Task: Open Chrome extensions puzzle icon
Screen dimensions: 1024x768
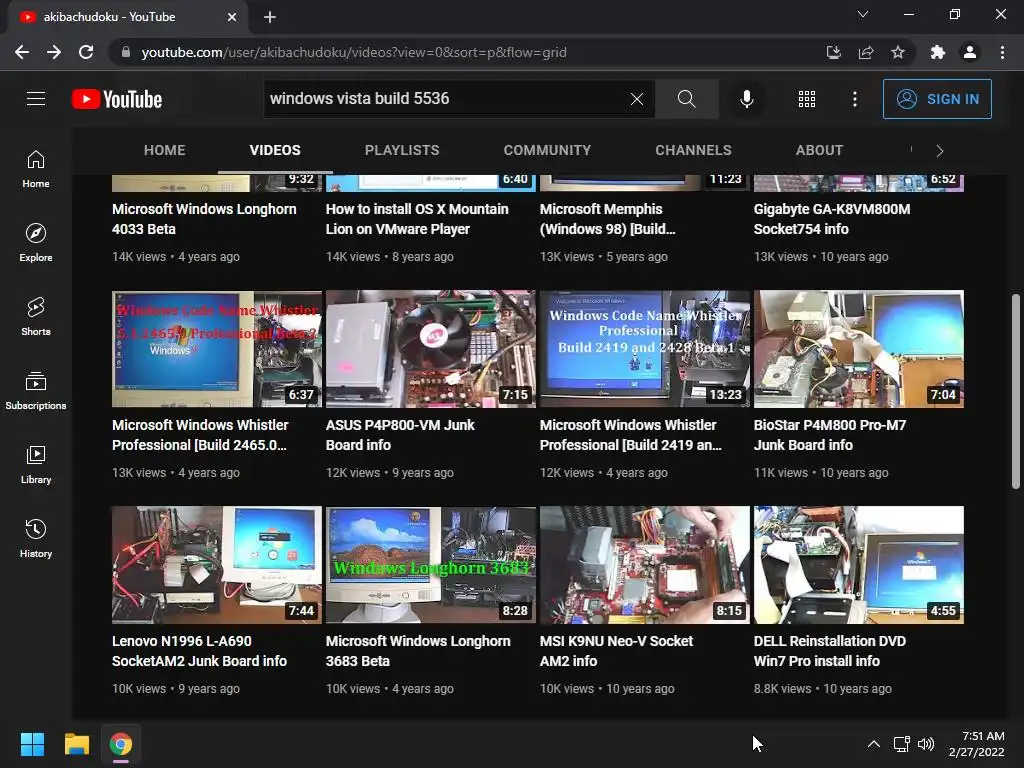Action: click(938, 52)
